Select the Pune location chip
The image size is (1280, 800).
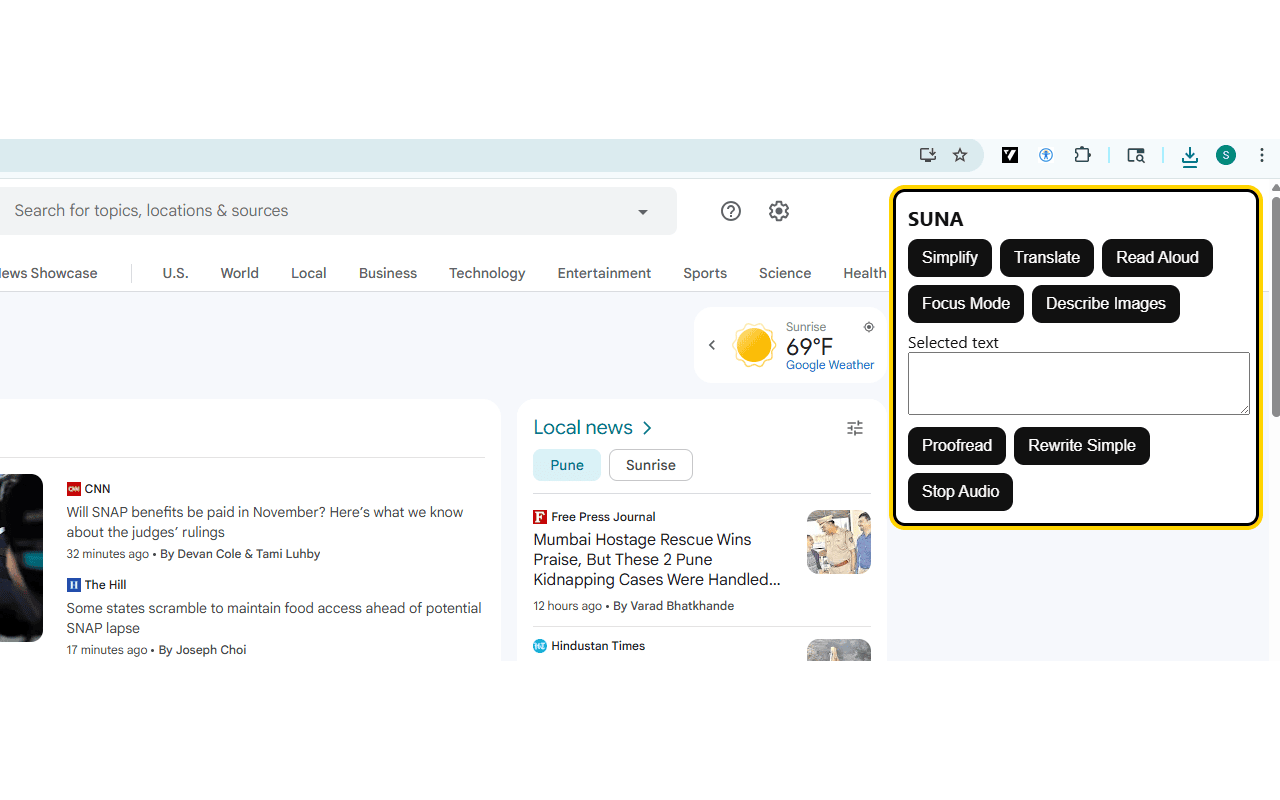(x=567, y=465)
